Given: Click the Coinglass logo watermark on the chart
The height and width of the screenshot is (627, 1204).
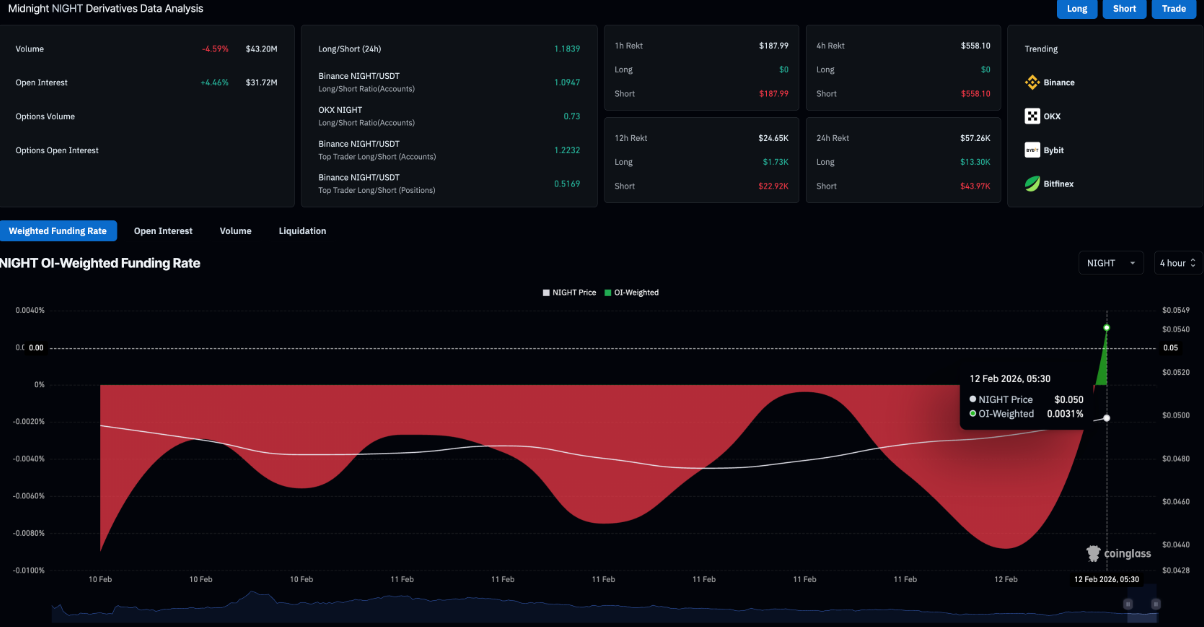Looking at the screenshot, I should pyautogui.click(x=1119, y=553).
